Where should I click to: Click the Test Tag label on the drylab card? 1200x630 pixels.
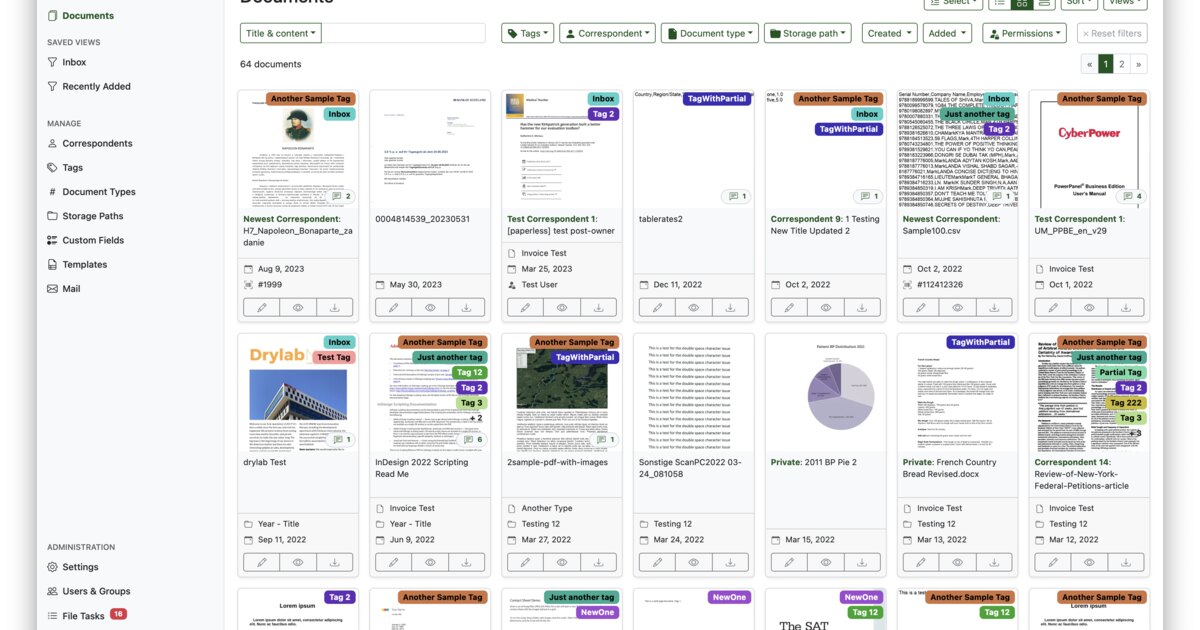pos(333,357)
